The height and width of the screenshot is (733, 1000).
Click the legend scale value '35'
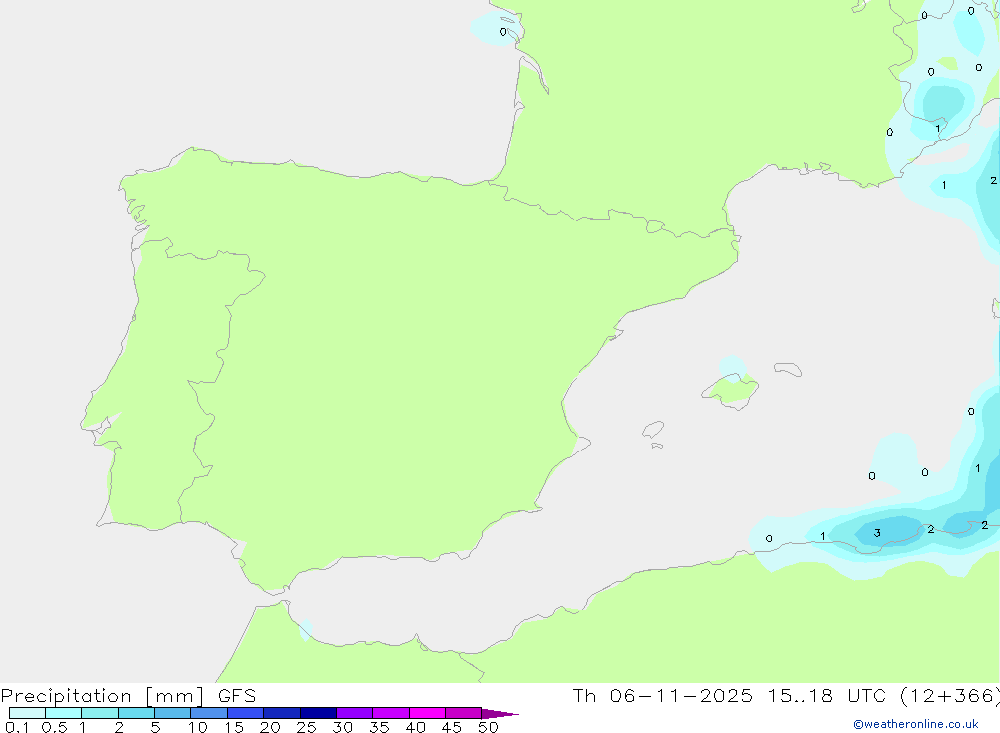point(379,727)
